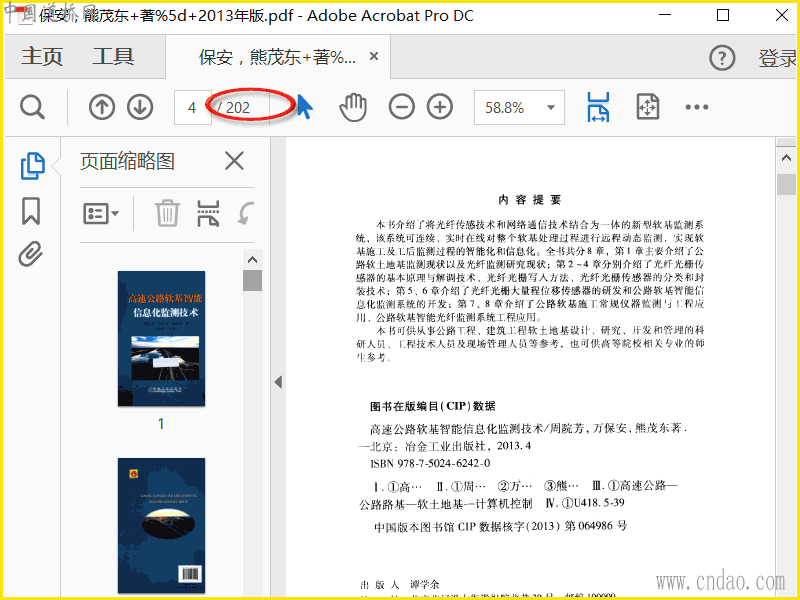Click document scroll up arrow

point(786,158)
